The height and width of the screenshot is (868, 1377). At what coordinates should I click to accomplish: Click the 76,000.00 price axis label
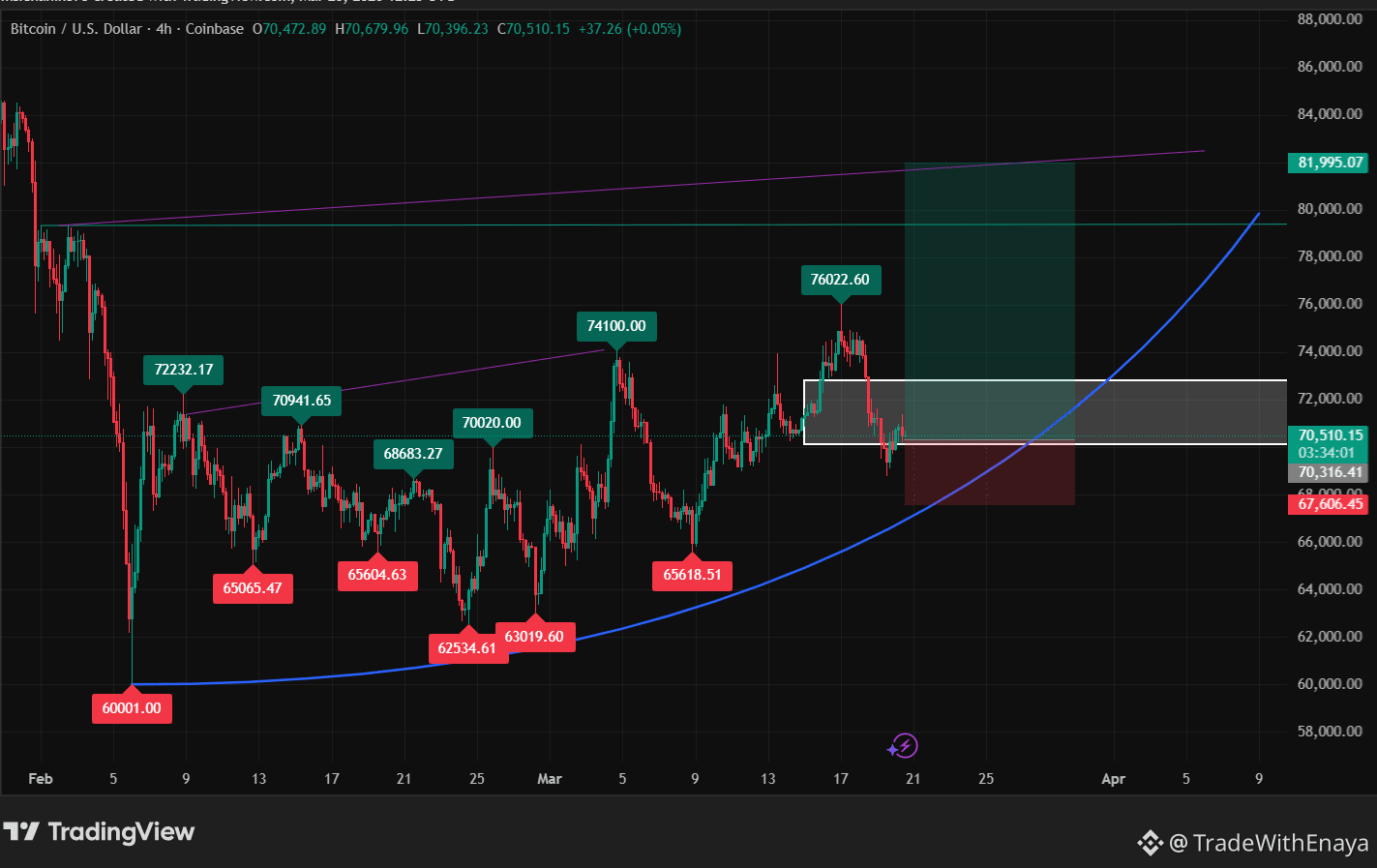[1330, 304]
